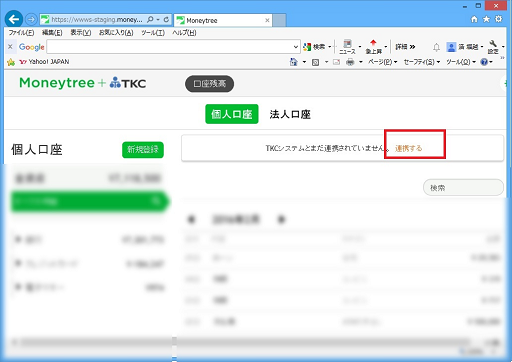512x362 pixels.
Task: Expand the print icon dropdown arrow
Action: pos(361,62)
